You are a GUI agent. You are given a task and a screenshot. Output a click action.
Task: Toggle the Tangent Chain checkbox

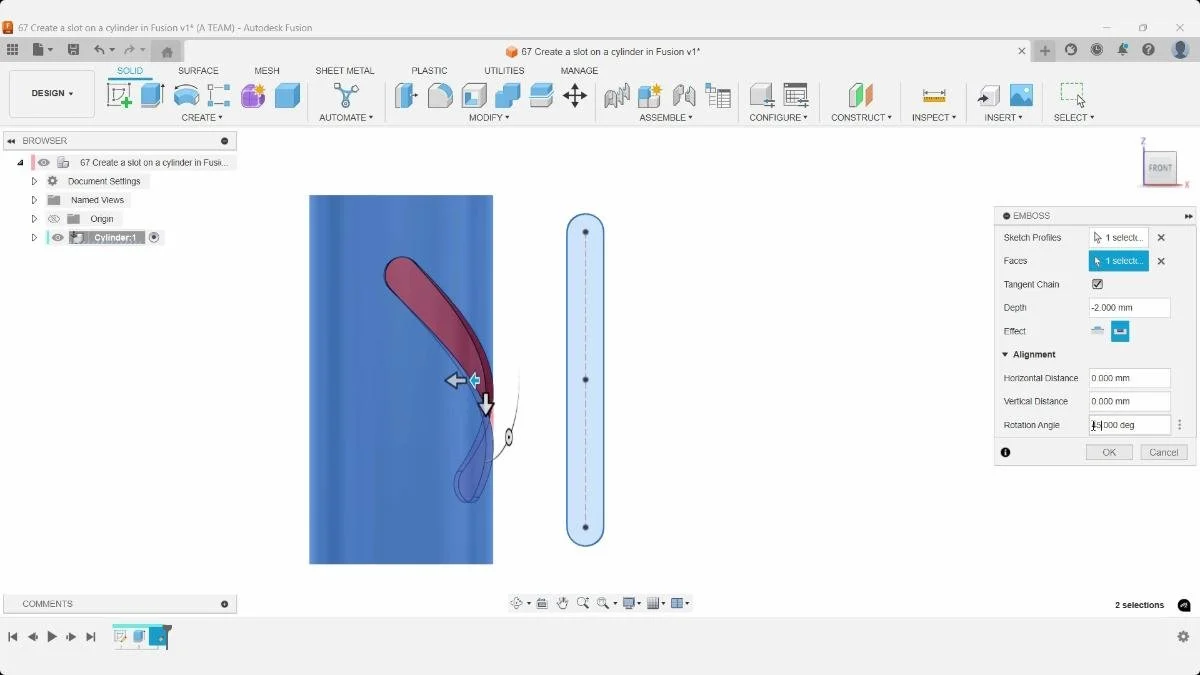[x=1097, y=284]
